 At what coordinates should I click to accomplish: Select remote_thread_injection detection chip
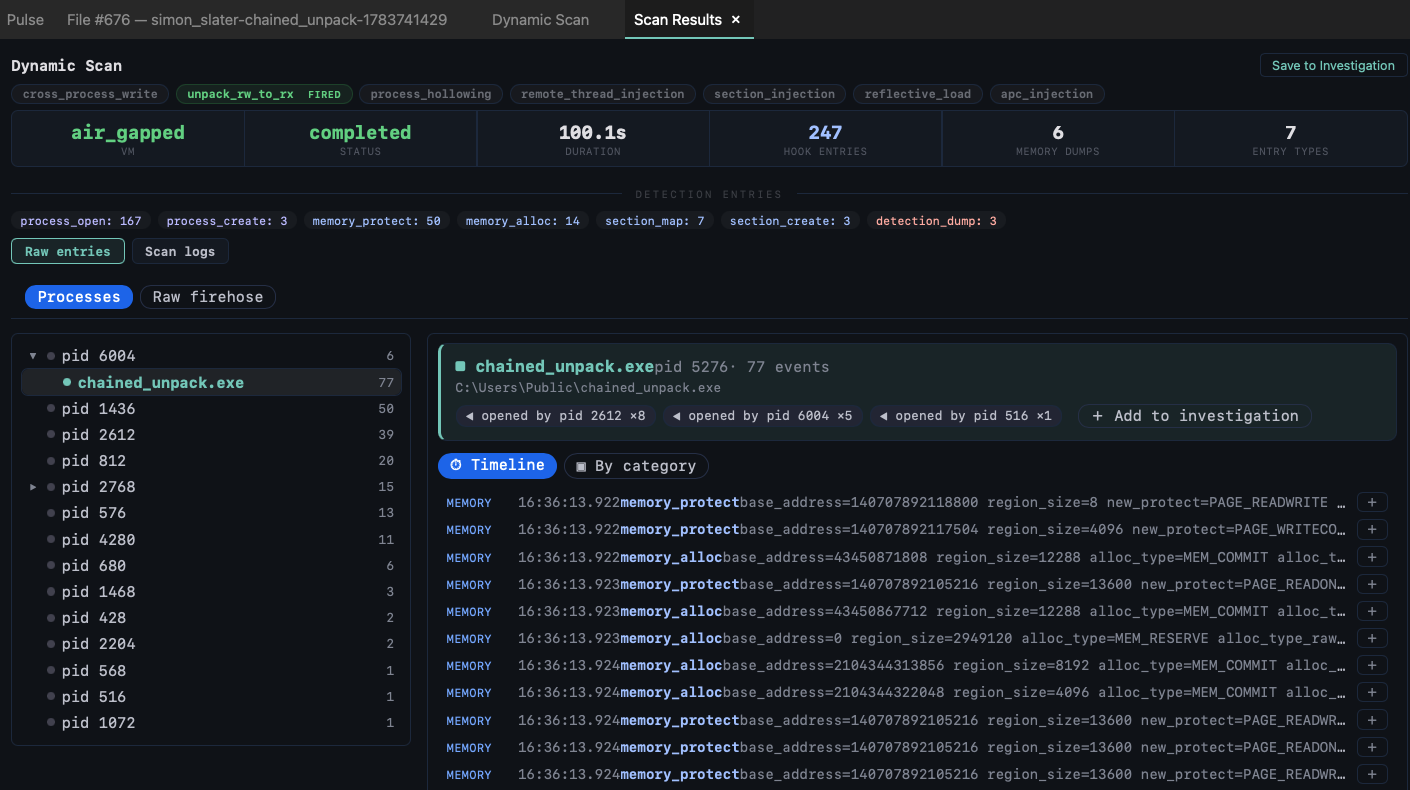pyautogui.click(x=603, y=94)
